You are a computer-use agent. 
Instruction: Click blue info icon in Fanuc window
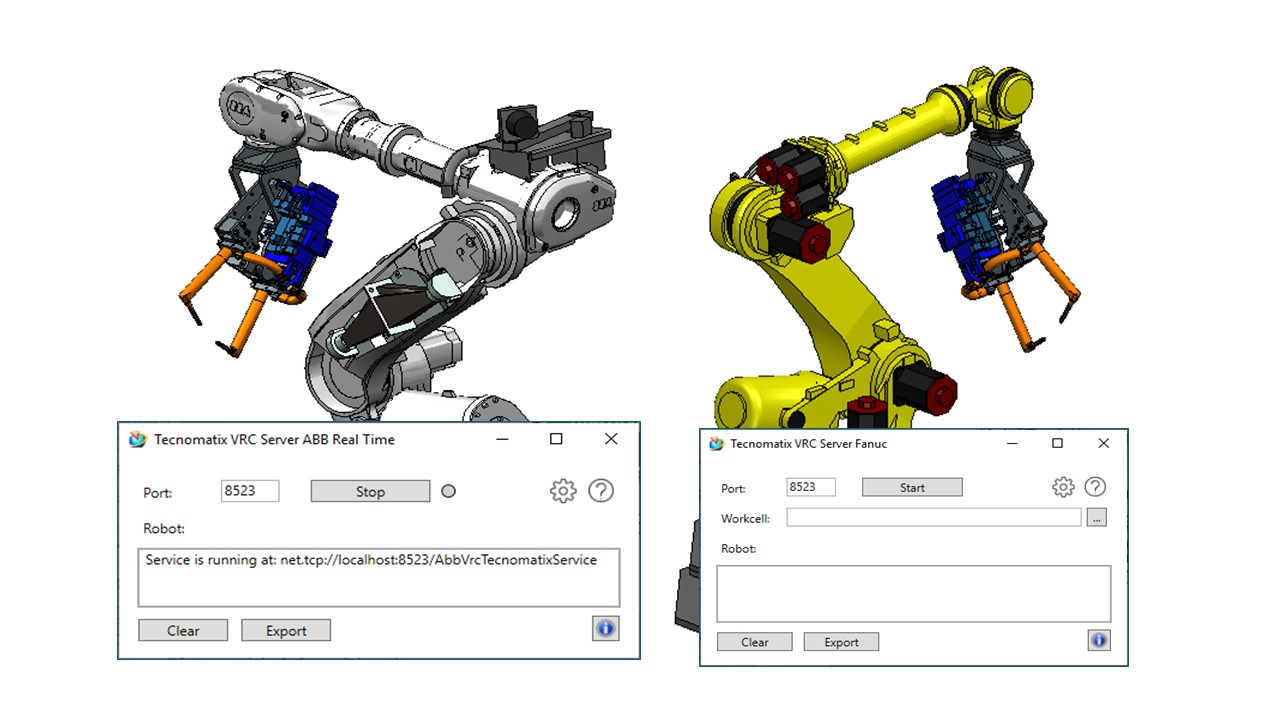(1099, 640)
